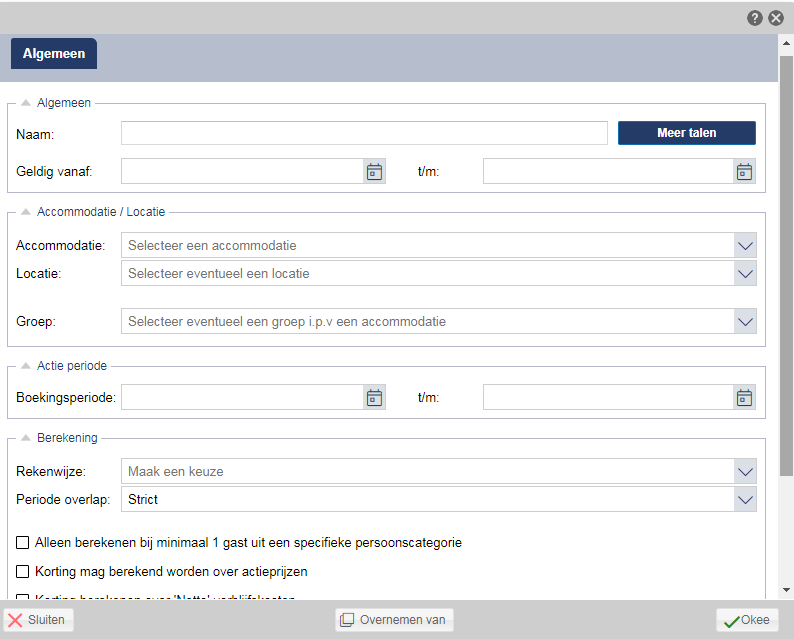Viewport: 794px width, 639px height.
Task: Confirm with the Okee button
Action: click(x=747, y=620)
